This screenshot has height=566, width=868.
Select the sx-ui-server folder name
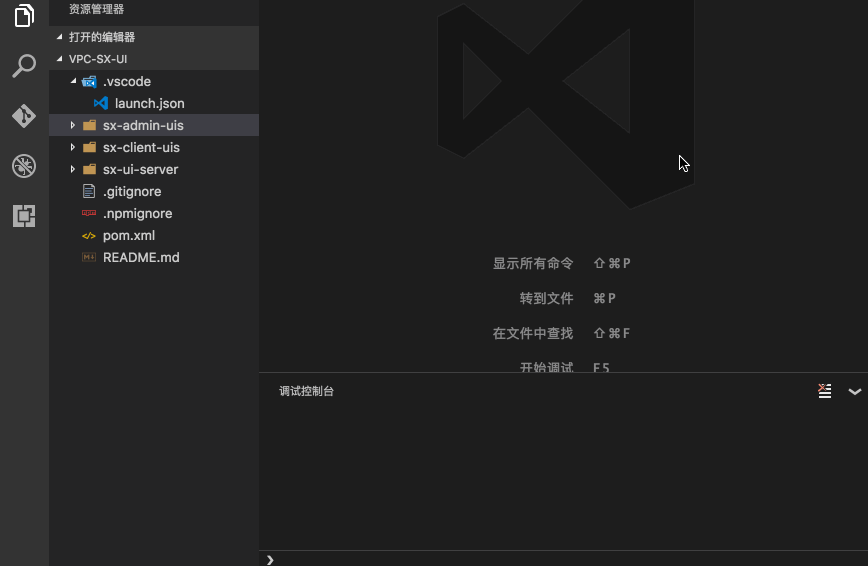pos(140,169)
